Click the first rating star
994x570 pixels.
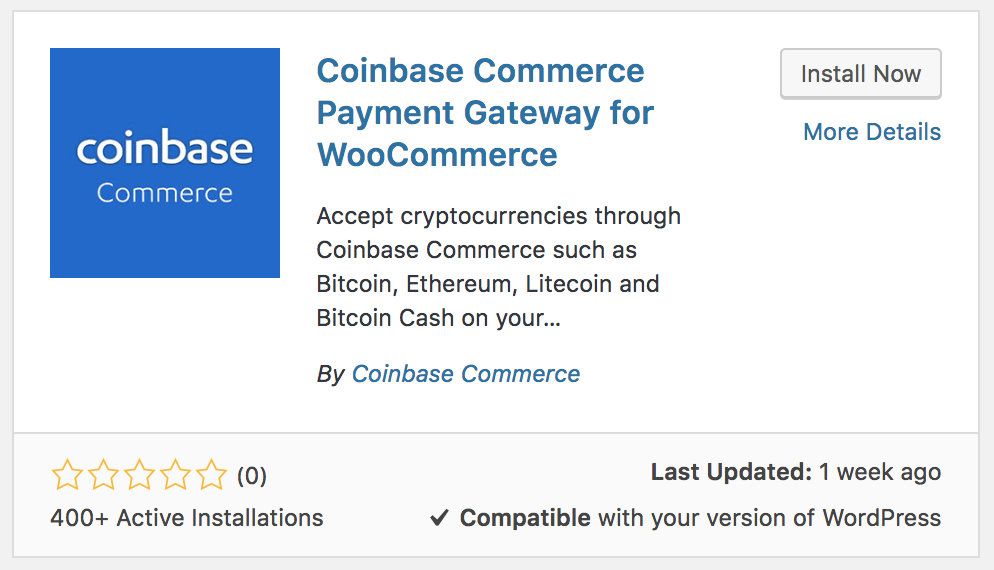pos(67,475)
